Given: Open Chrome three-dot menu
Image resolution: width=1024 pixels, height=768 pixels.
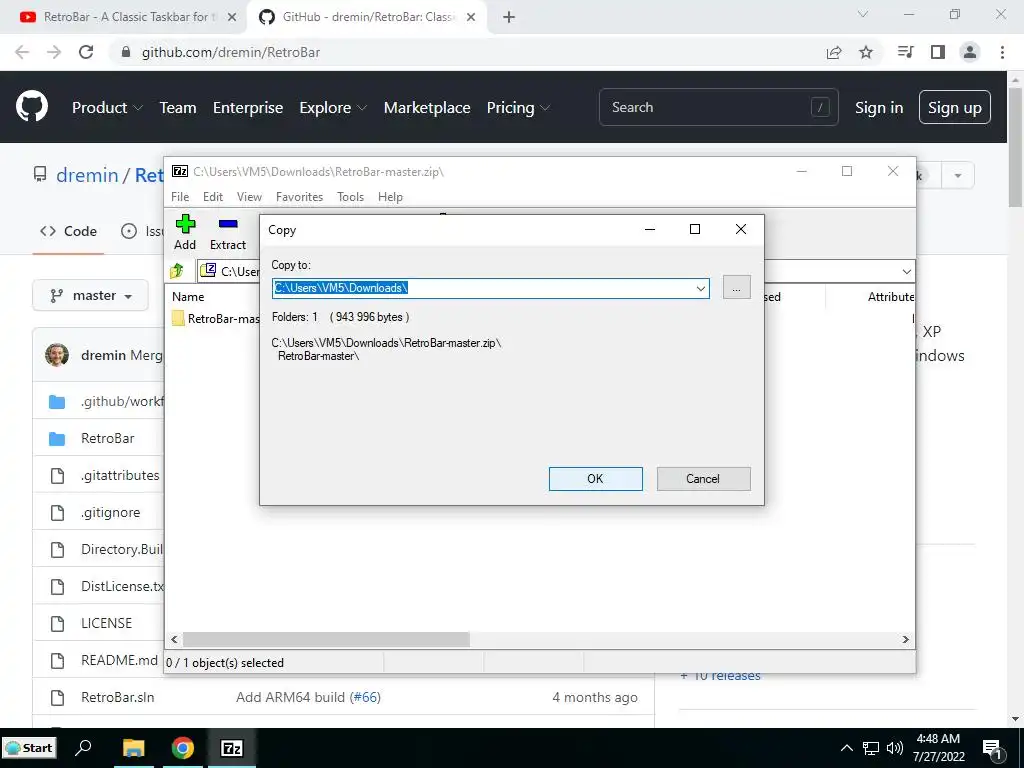Looking at the screenshot, I should click(1002, 52).
